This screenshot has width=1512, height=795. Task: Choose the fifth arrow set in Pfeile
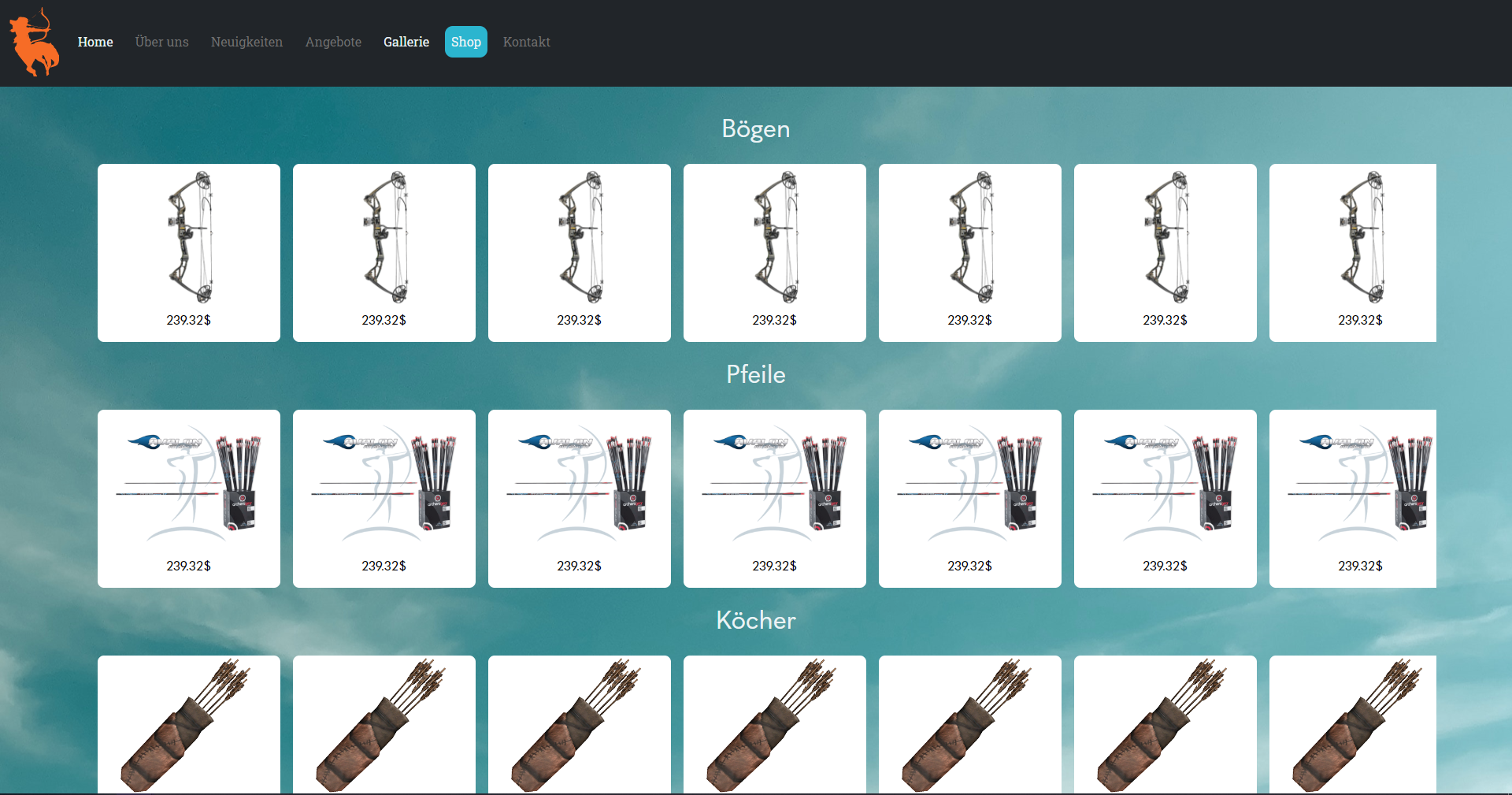pos(970,499)
